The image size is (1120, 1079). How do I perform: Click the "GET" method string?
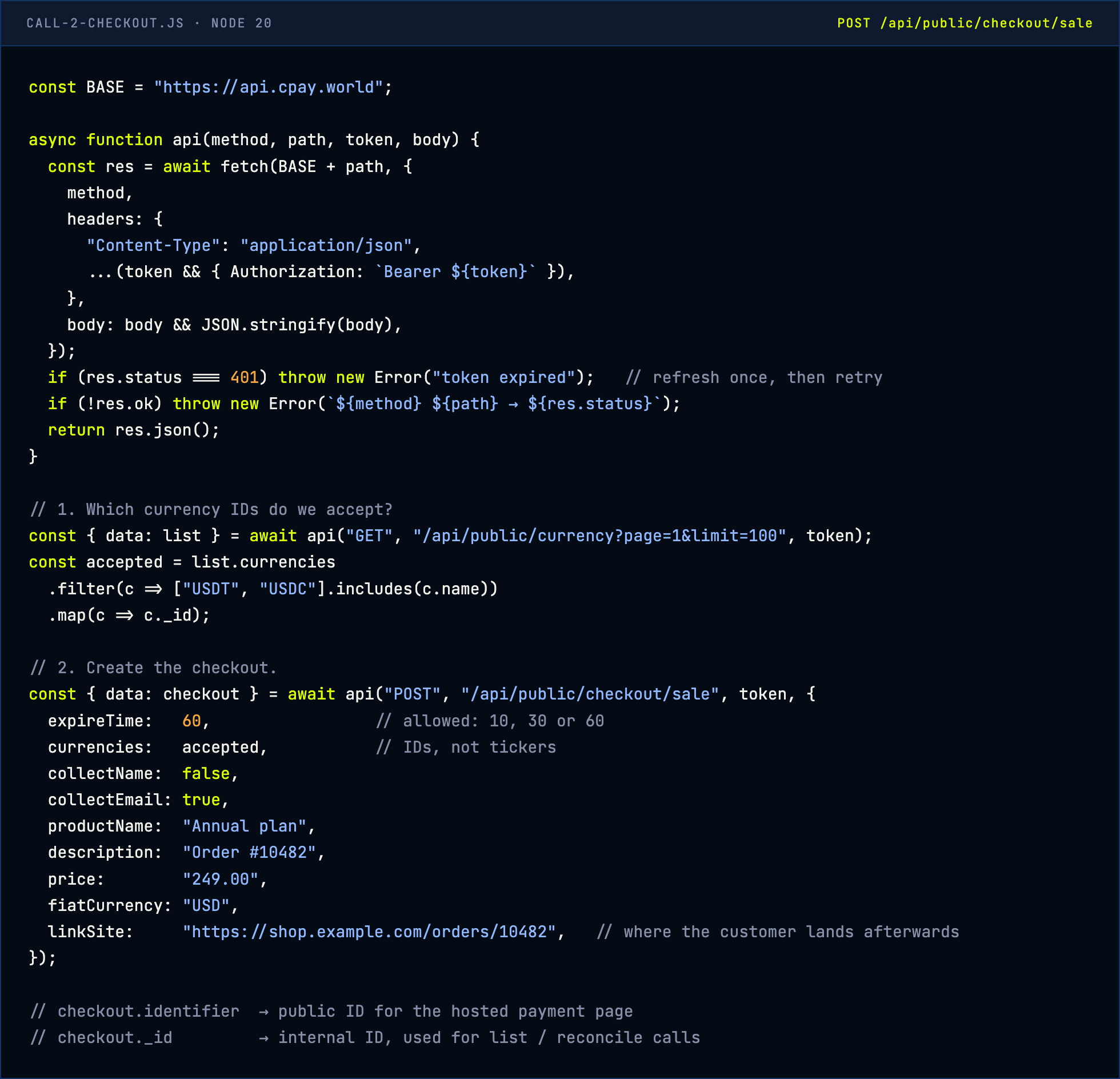click(369, 535)
